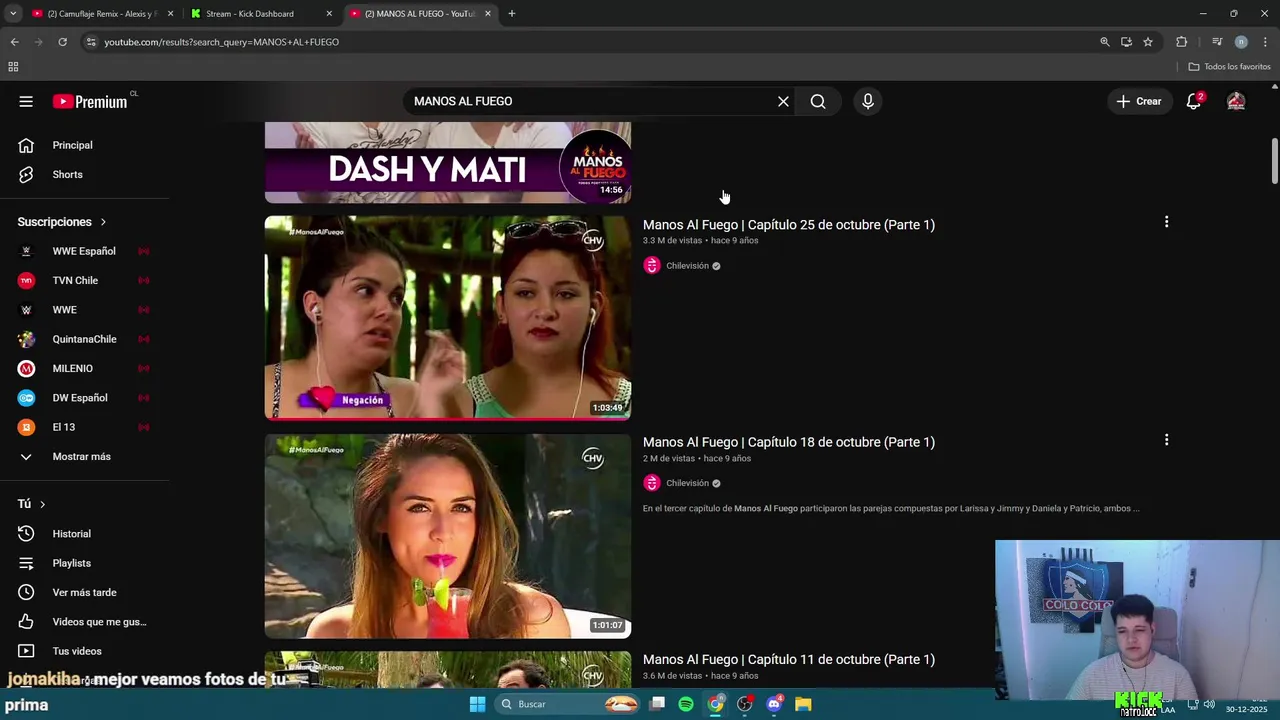1280x720 pixels.
Task: Open the tab search dropdown arrow
Action: coord(12,14)
